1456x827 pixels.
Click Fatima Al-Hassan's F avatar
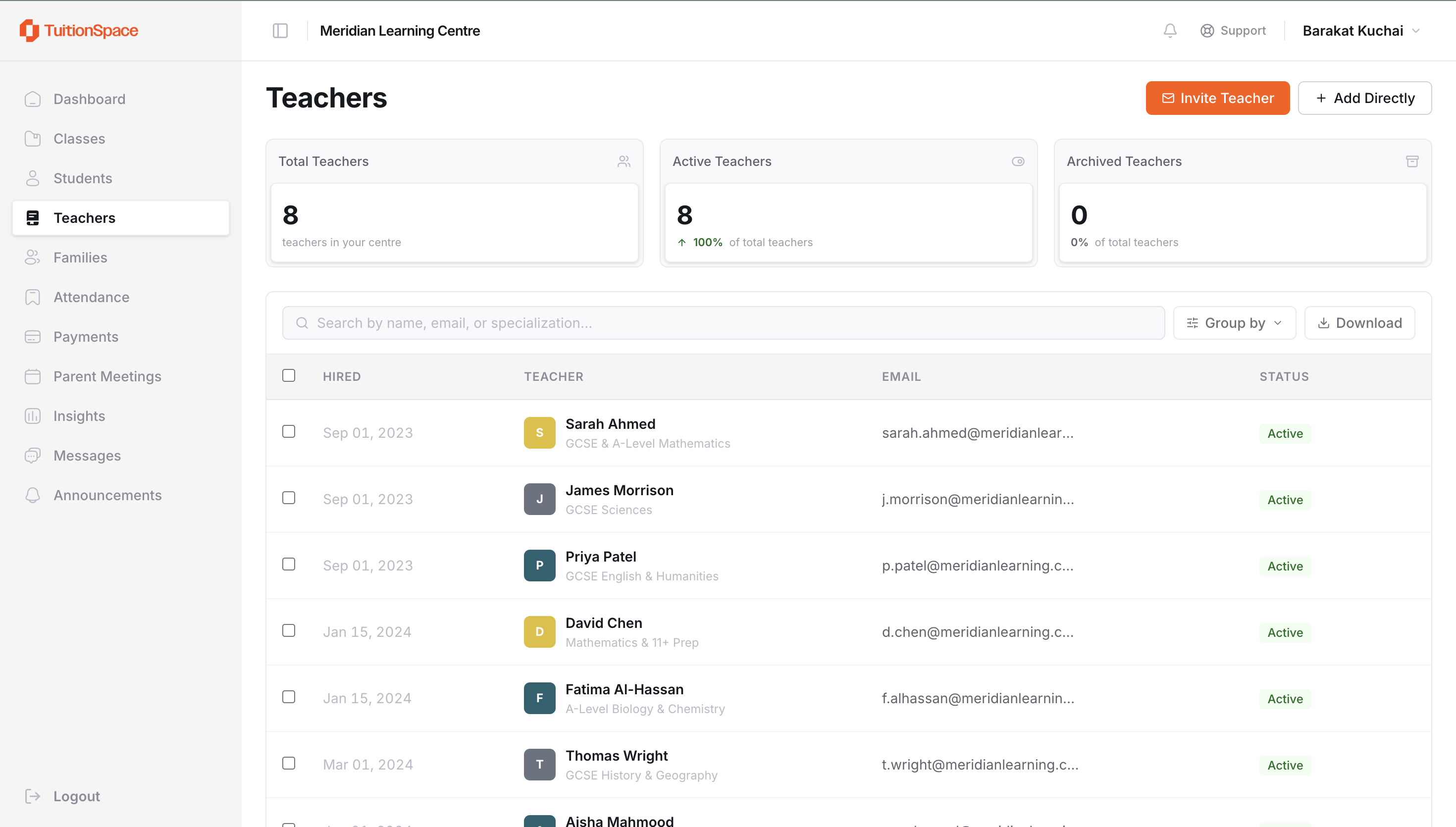[x=539, y=698]
